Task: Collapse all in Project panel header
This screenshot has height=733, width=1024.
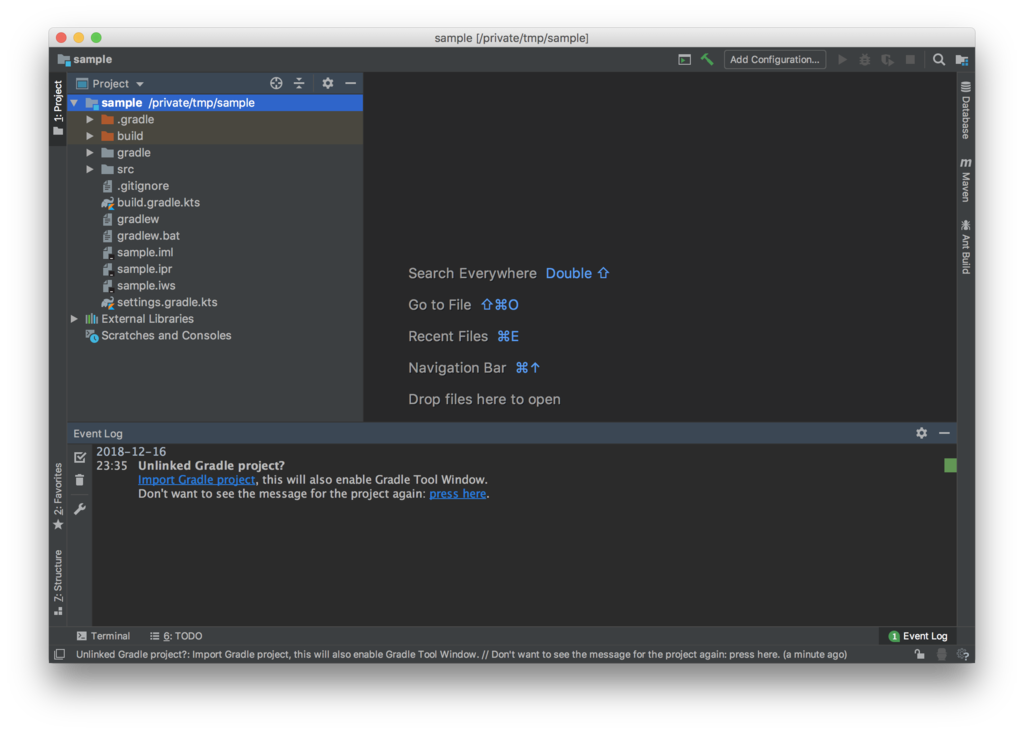Action: click(299, 84)
